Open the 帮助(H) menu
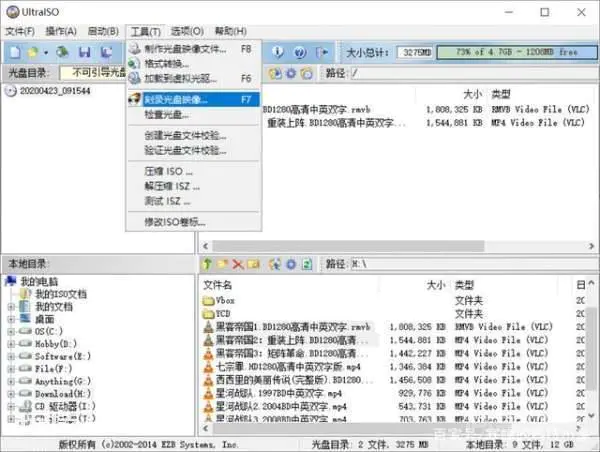The height and width of the screenshot is (452, 600). click(231, 31)
